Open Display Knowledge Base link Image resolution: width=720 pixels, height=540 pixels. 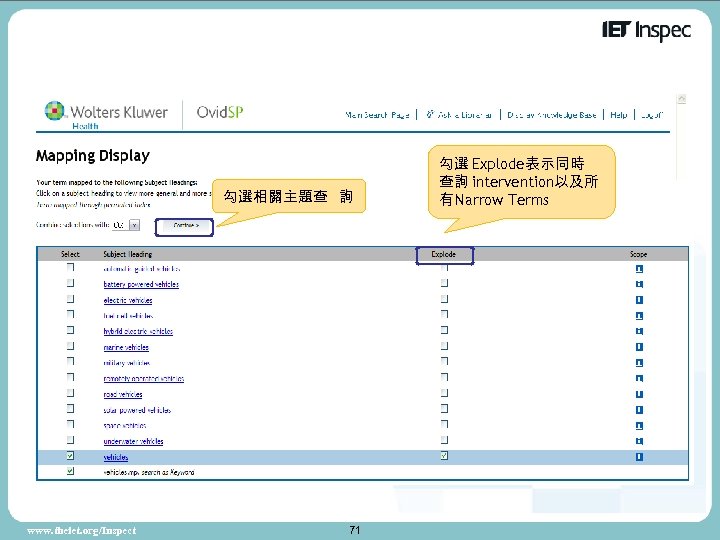click(x=551, y=115)
